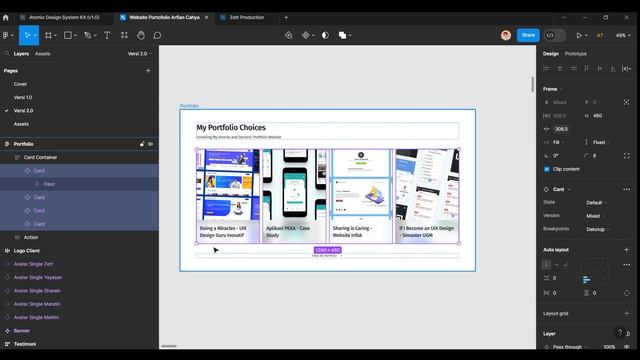Image resolution: width=640 pixels, height=360 pixels.
Task: Switch to the Assets tab
Action: click(x=42, y=53)
